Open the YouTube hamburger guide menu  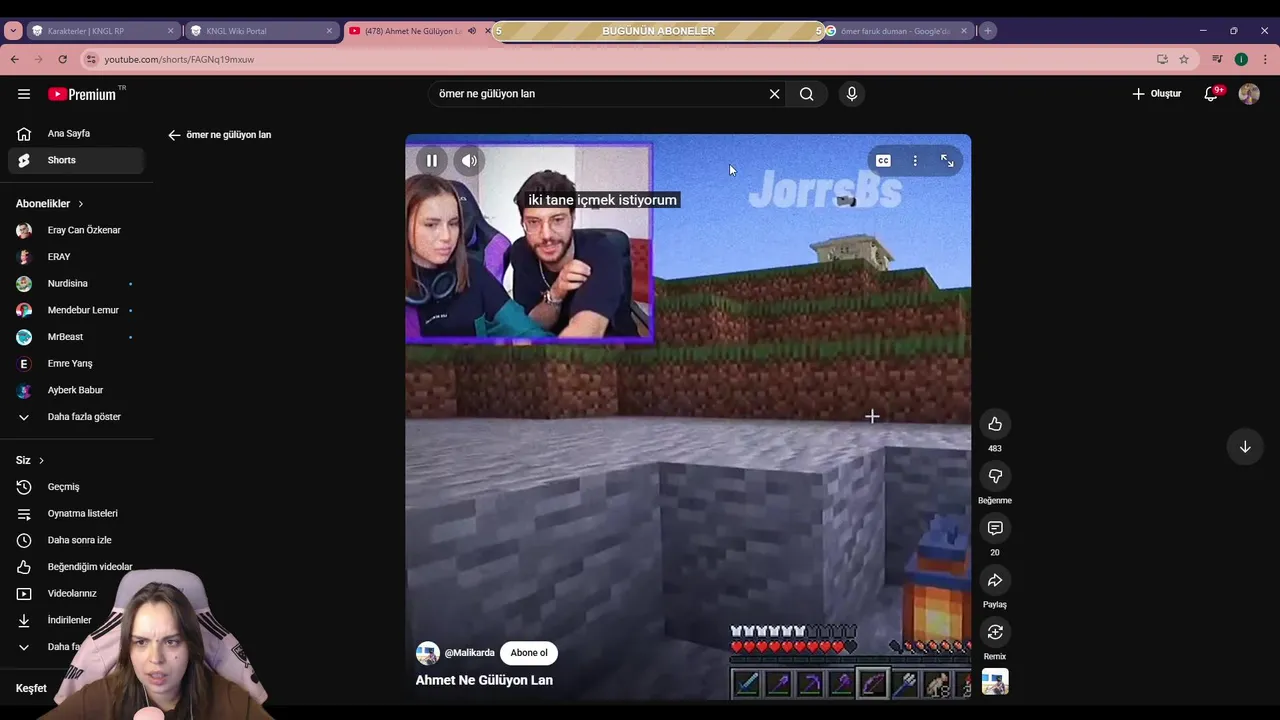[x=24, y=94]
